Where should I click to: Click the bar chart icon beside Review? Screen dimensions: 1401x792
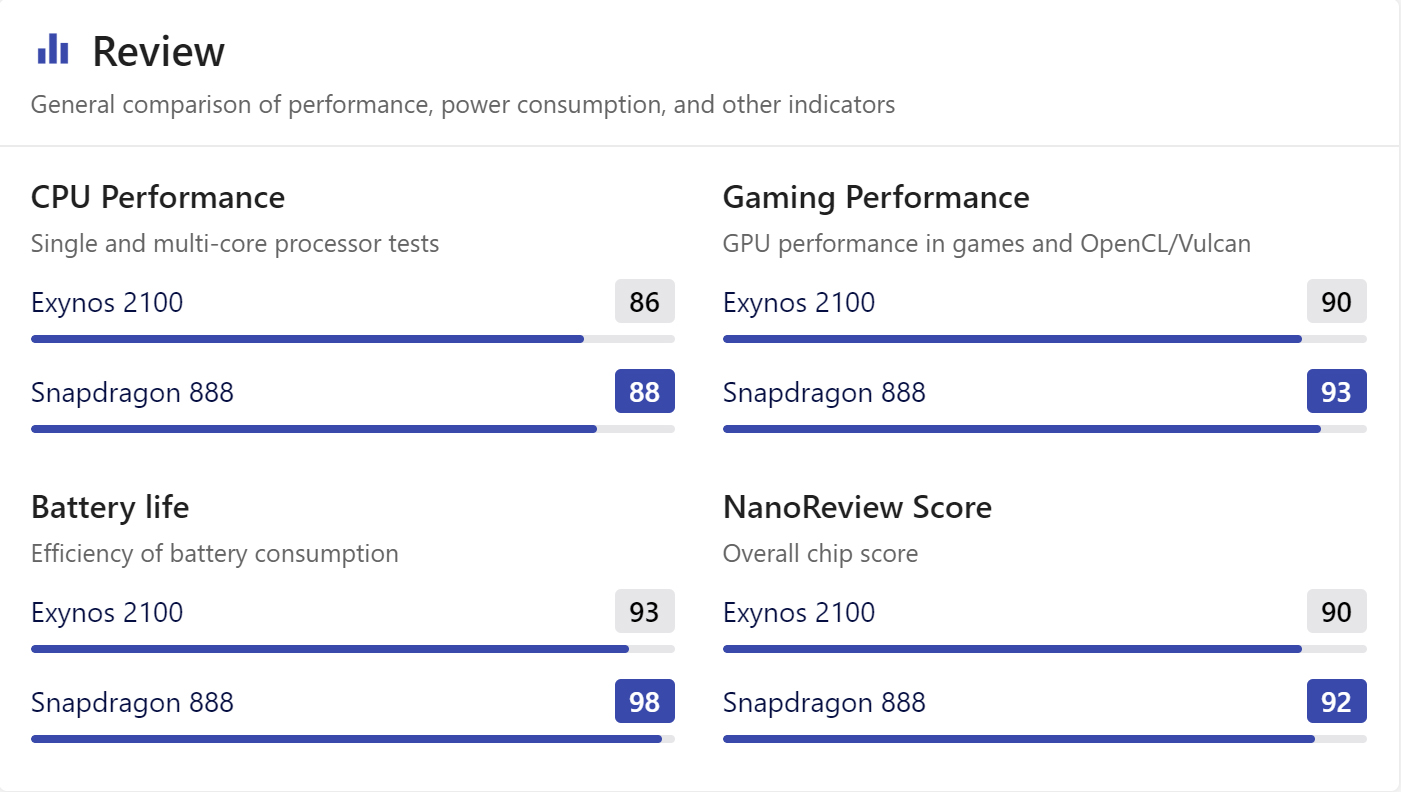tap(52, 49)
